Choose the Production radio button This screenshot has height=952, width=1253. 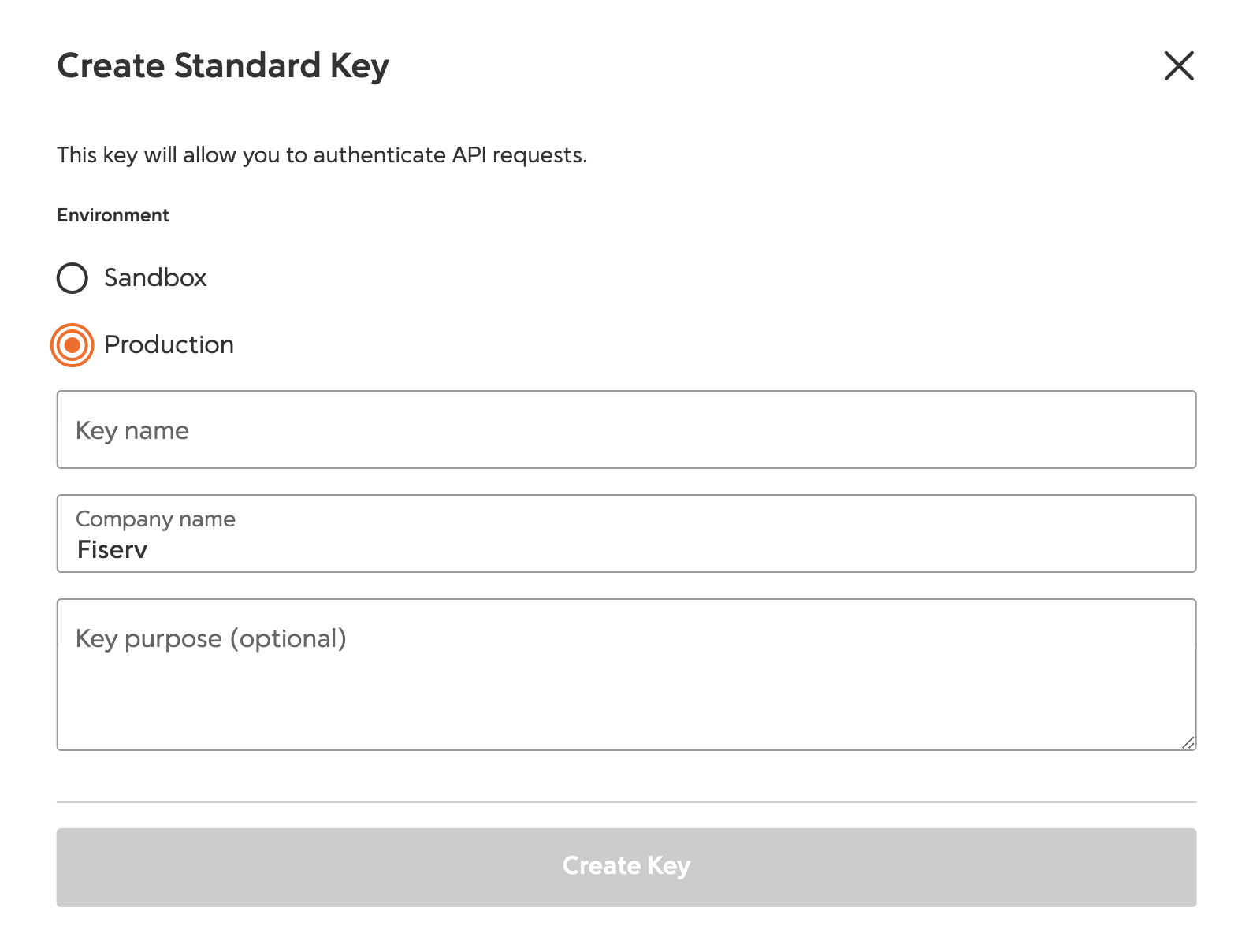coord(73,345)
